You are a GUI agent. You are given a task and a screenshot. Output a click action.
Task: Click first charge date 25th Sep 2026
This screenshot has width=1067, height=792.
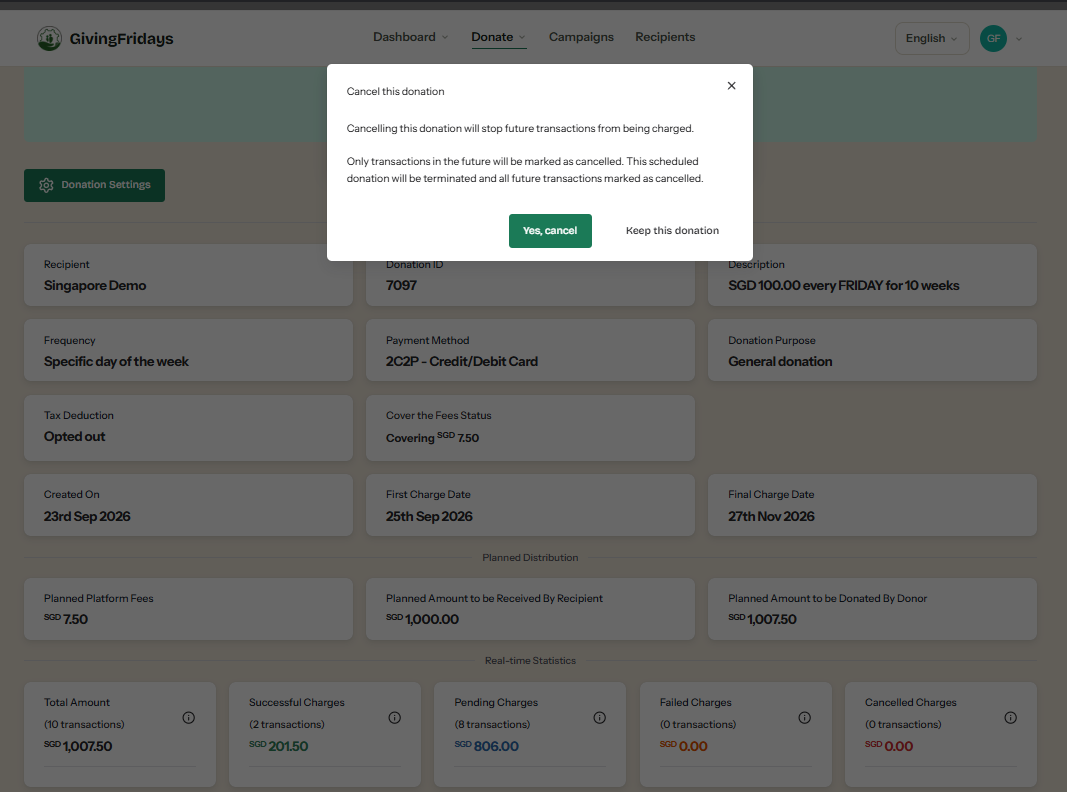pos(429,516)
